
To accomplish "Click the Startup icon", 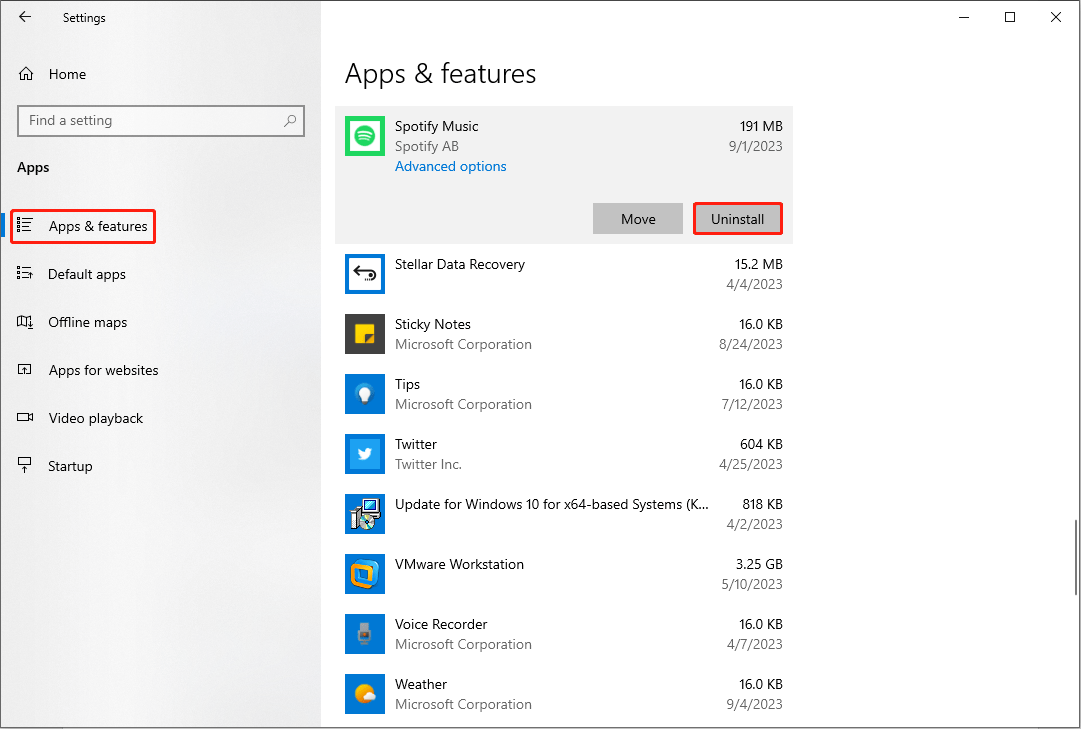I will coord(25,466).
